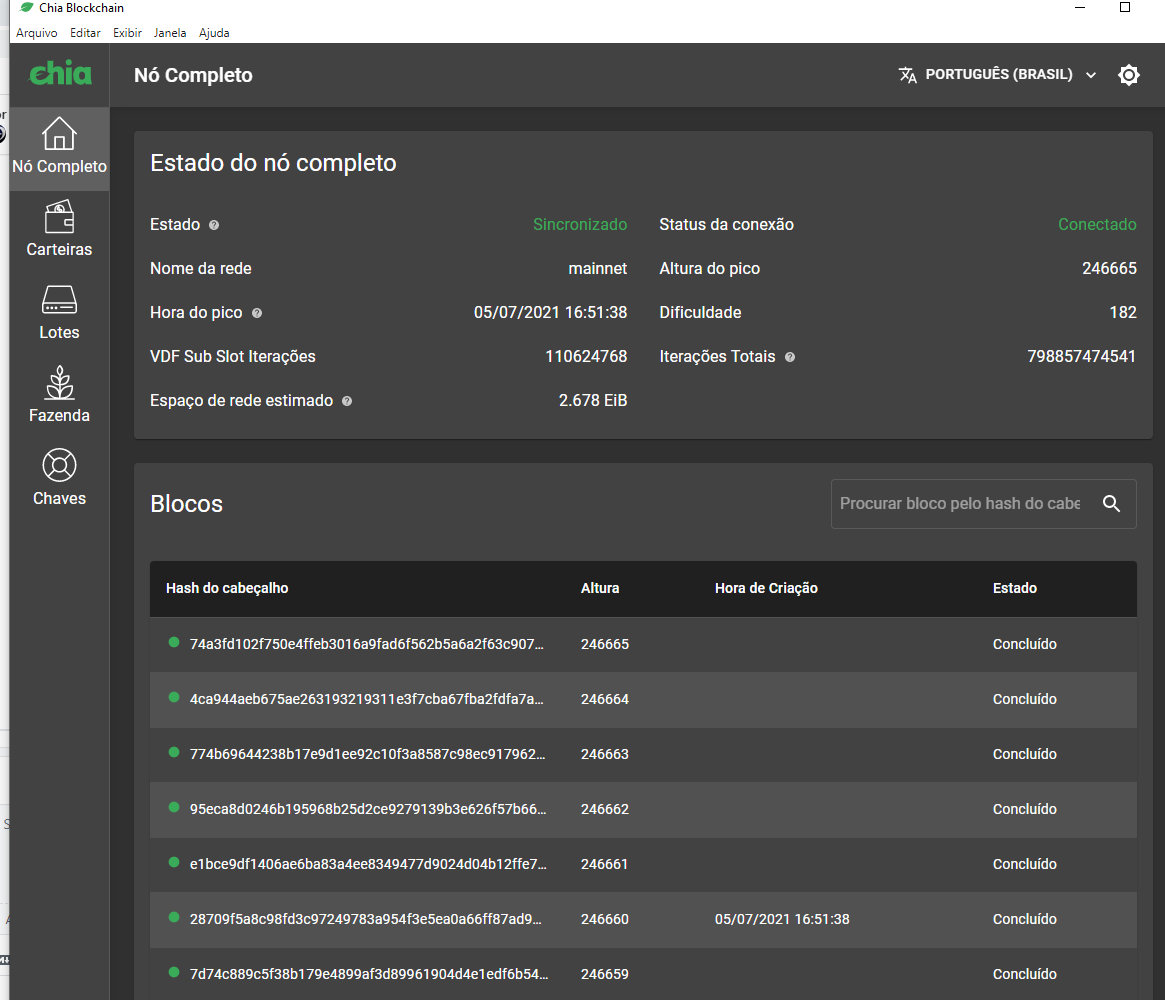Open the Exibir menu
Screen dimensions: 1165x1000
coord(127,33)
